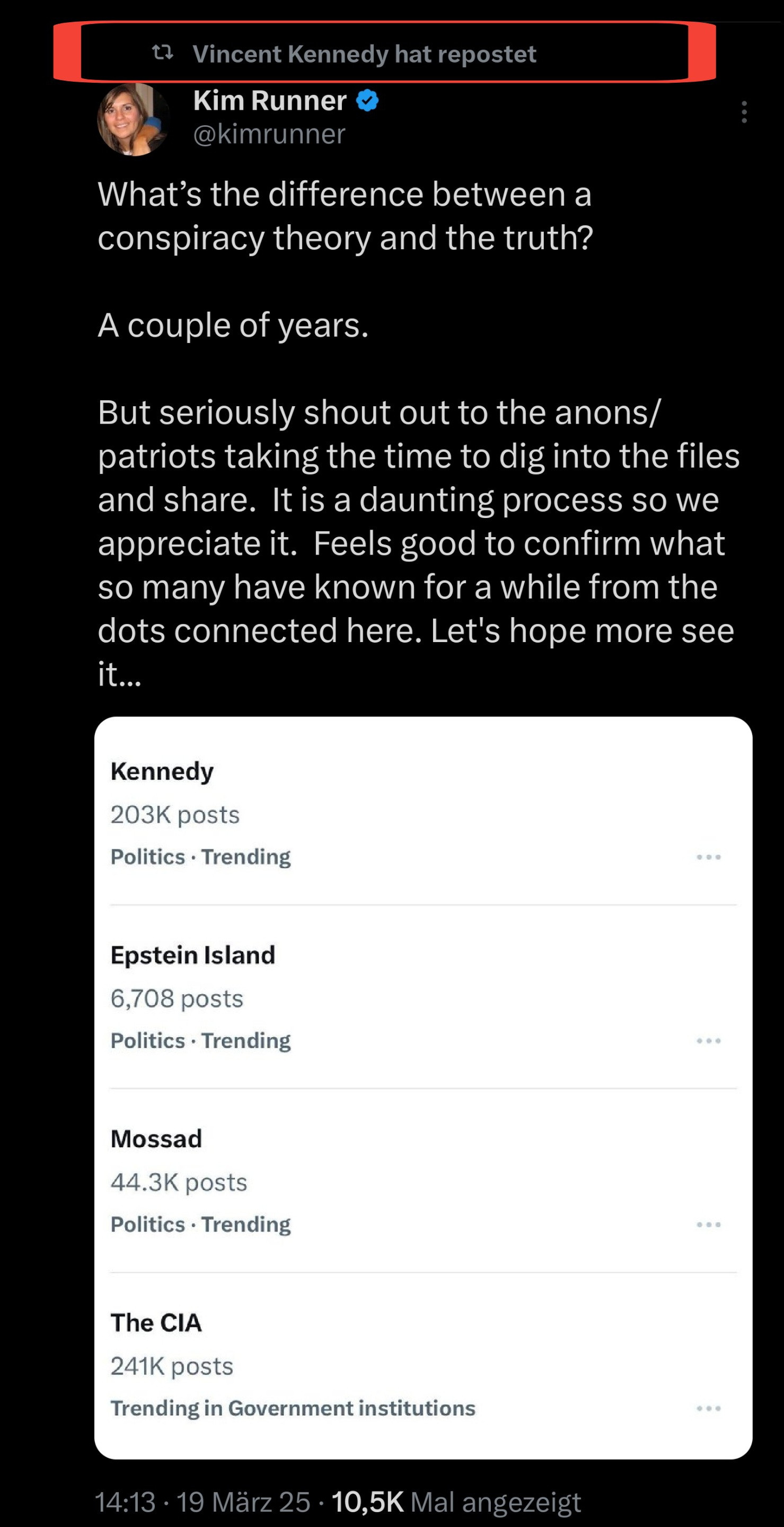Open the tweet's vertical three-dot menu
The width and height of the screenshot is (784, 1527).
(x=744, y=112)
